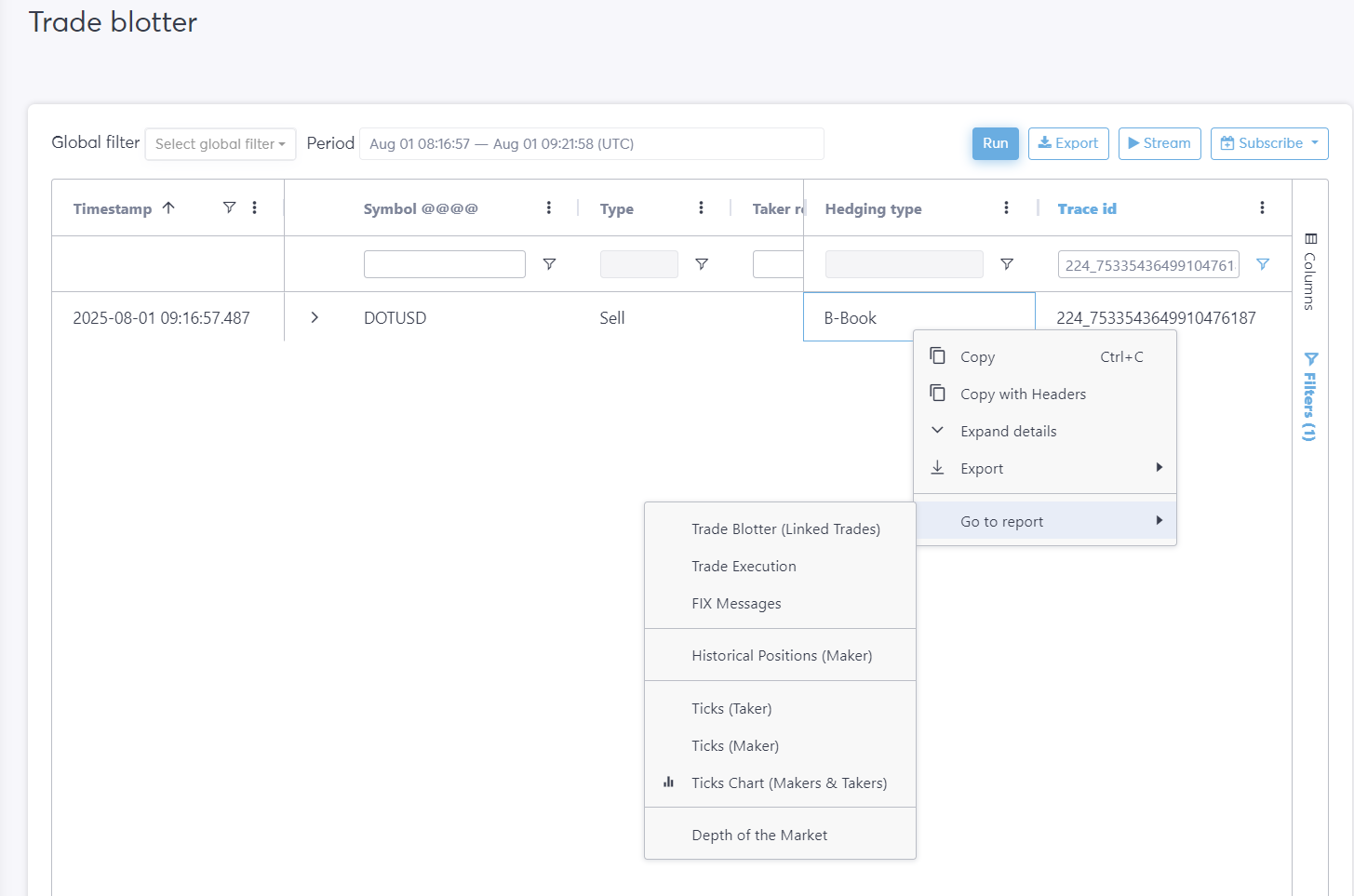Screen dimensions: 1354x896
Task: Open the Columns side panel tab
Action: pyautogui.click(x=1310, y=271)
